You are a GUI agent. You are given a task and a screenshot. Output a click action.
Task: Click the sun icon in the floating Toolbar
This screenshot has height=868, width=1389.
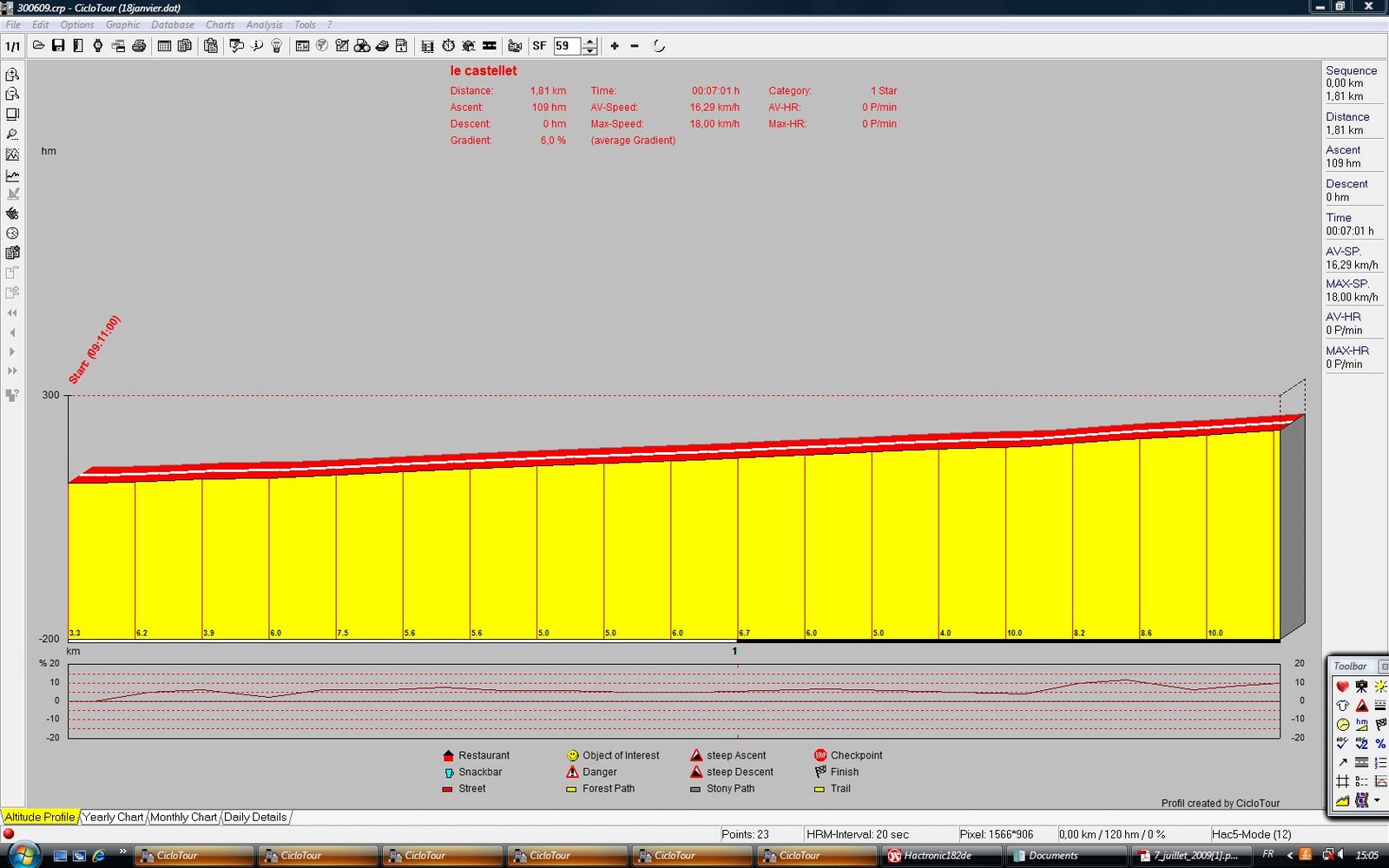pyautogui.click(x=1380, y=687)
